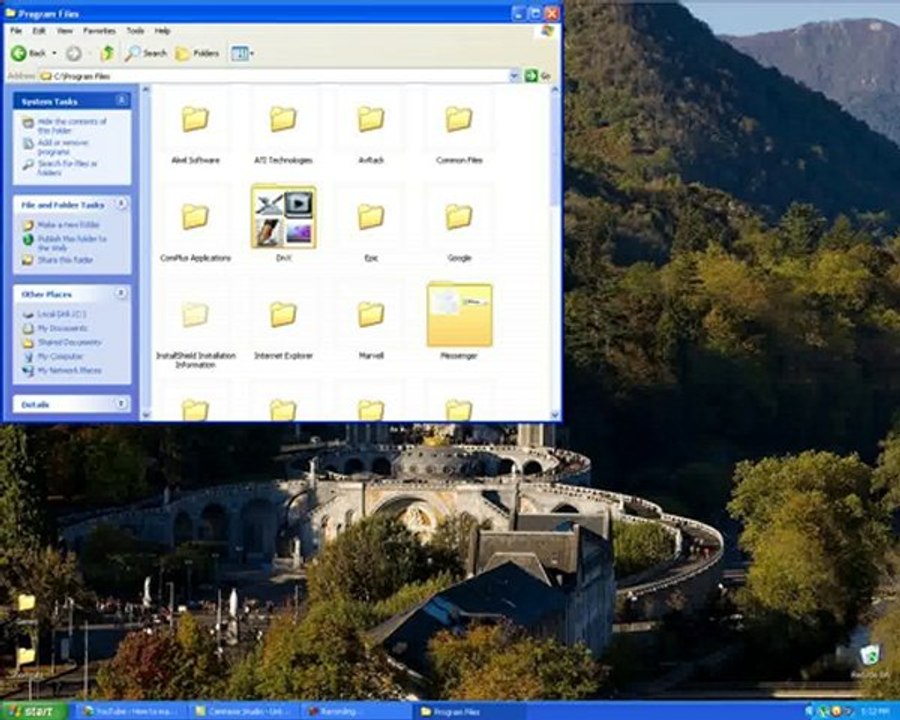Expand the address bar dropdown
This screenshot has width=900, height=720.
point(514,75)
